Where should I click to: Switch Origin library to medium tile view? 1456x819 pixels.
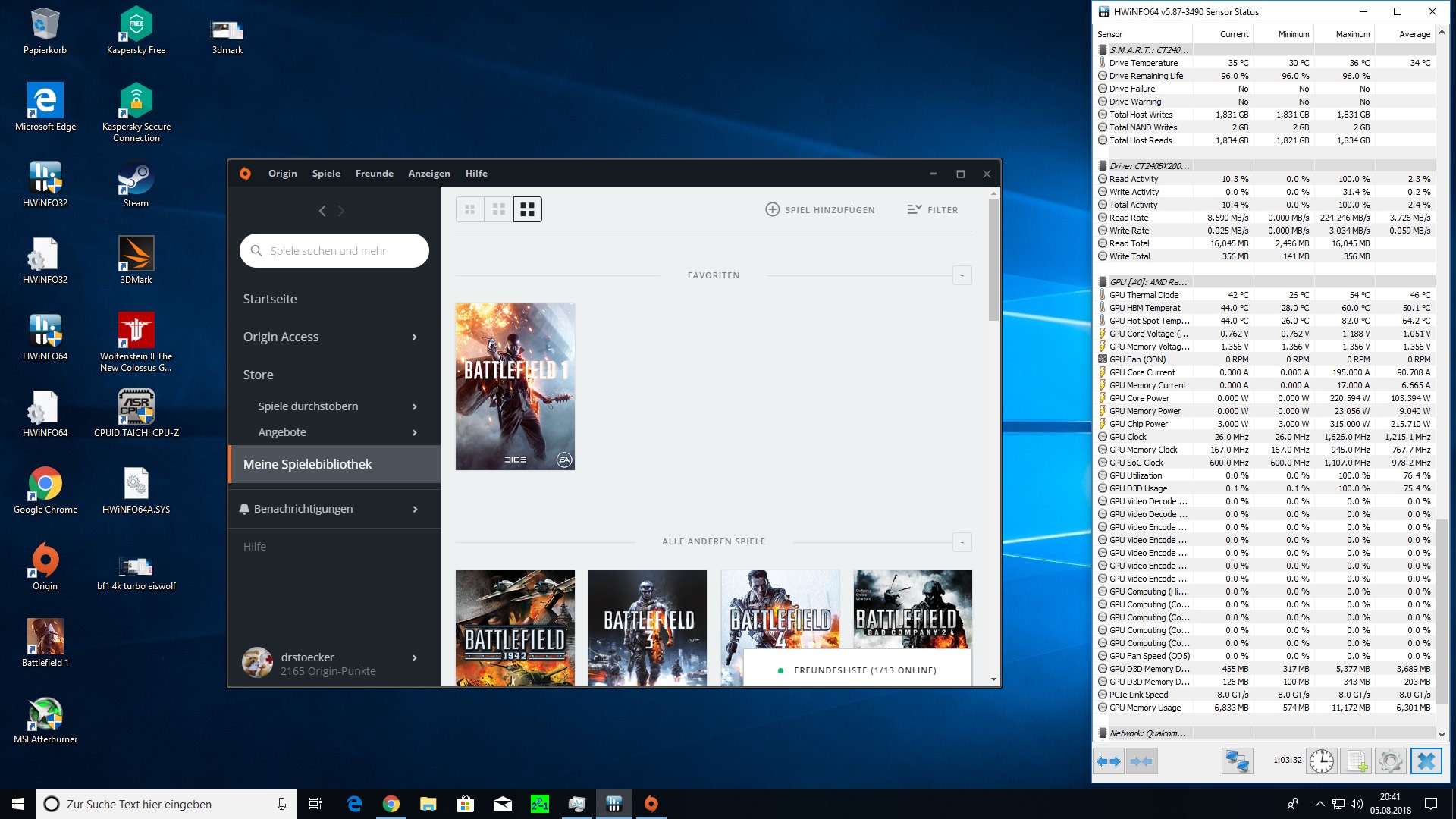click(499, 209)
